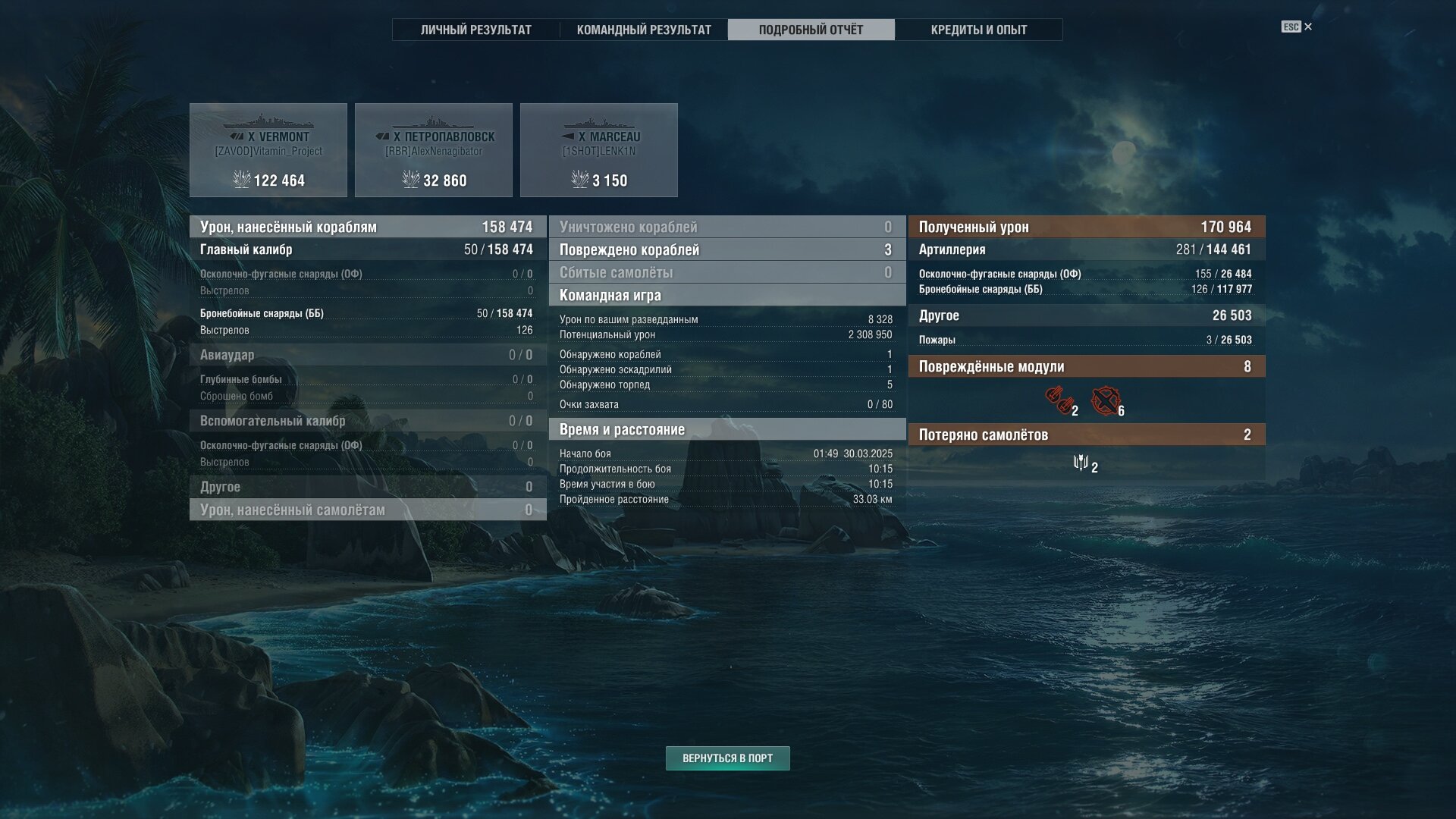This screenshot has height=819, width=1456.
Task: Click the damage icon on Marceau card
Action: pyautogui.click(x=579, y=180)
